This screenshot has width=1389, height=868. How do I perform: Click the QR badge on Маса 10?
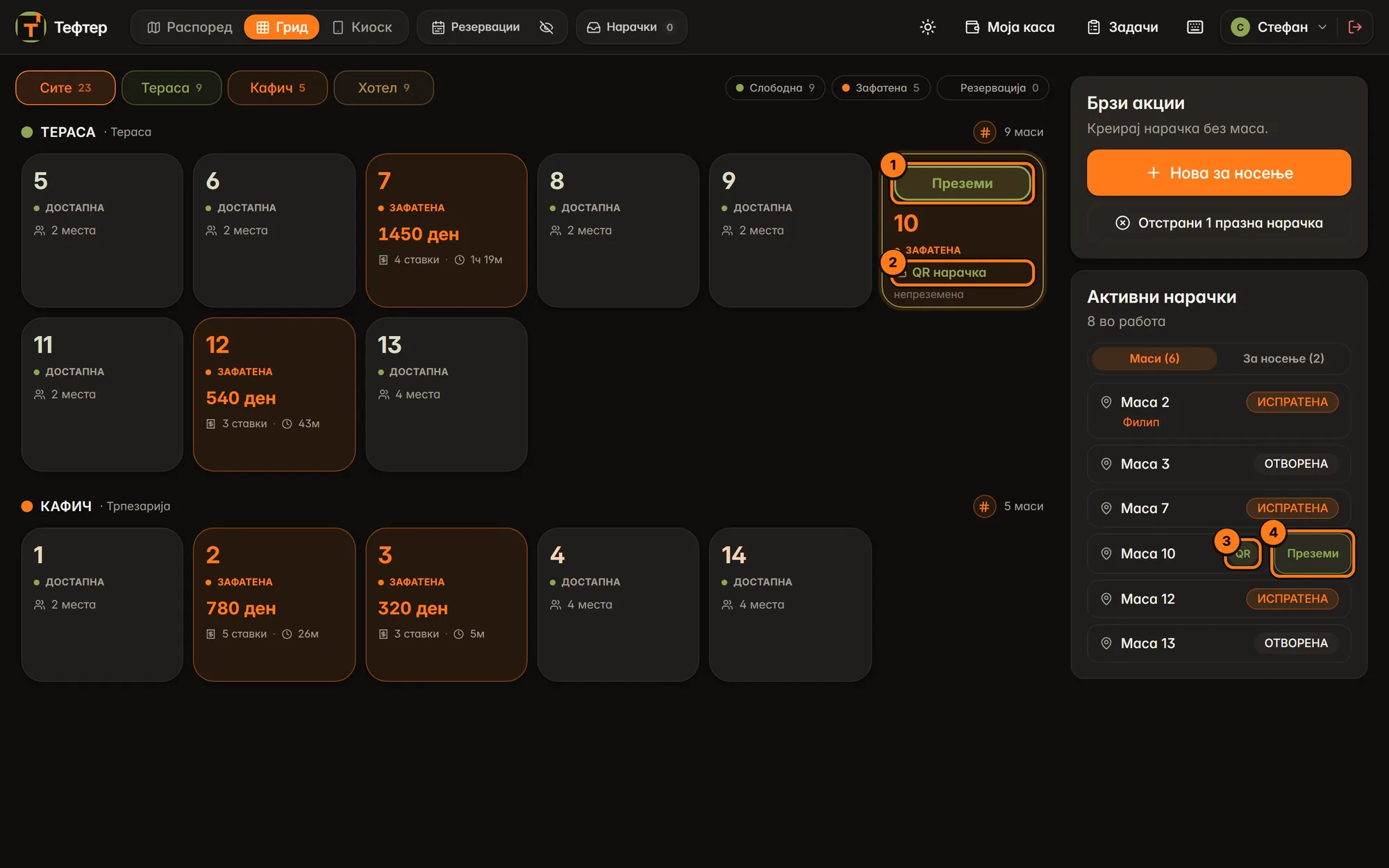point(1242,553)
